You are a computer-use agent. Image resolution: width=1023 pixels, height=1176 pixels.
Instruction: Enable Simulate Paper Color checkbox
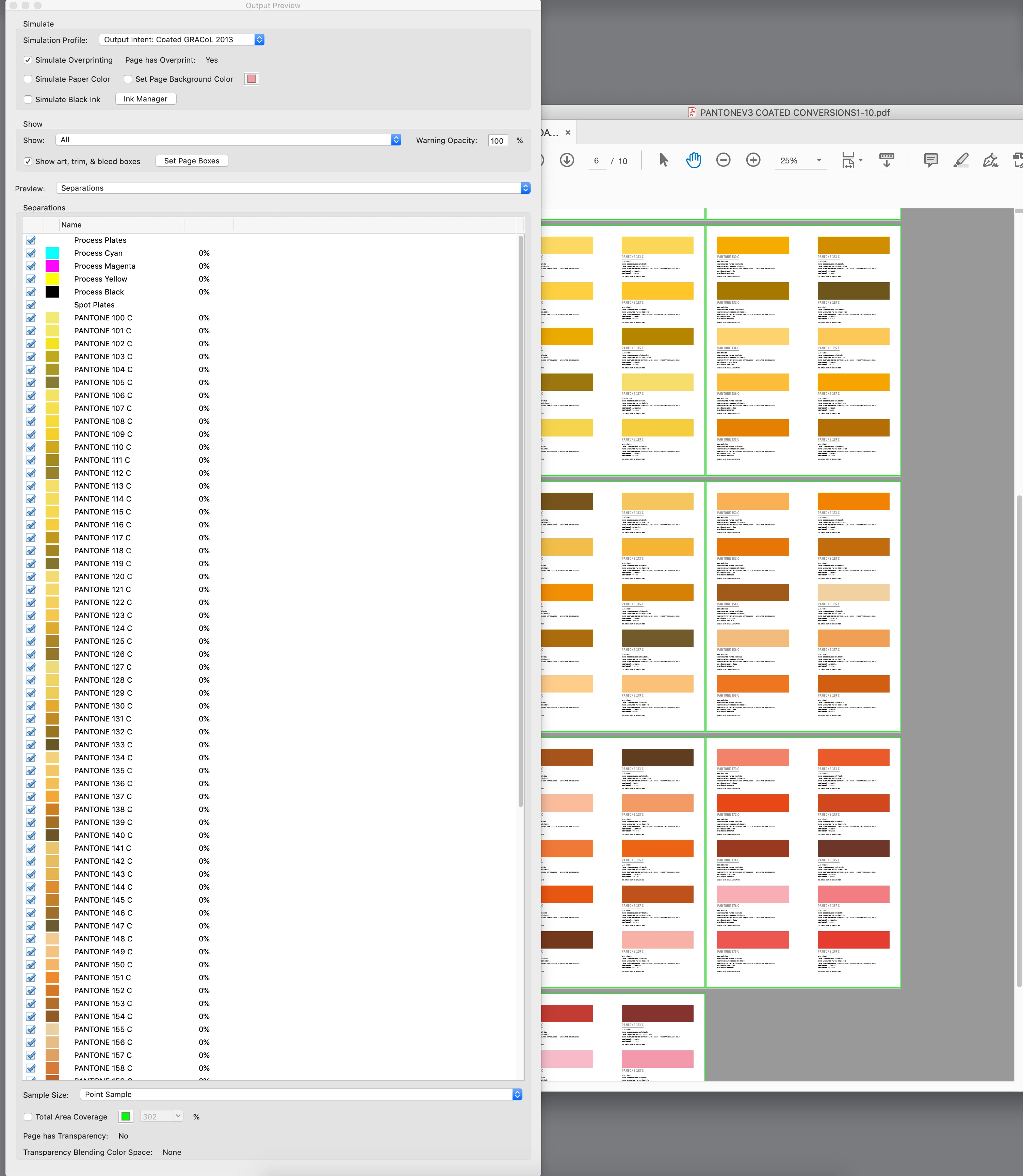tap(28, 79)
